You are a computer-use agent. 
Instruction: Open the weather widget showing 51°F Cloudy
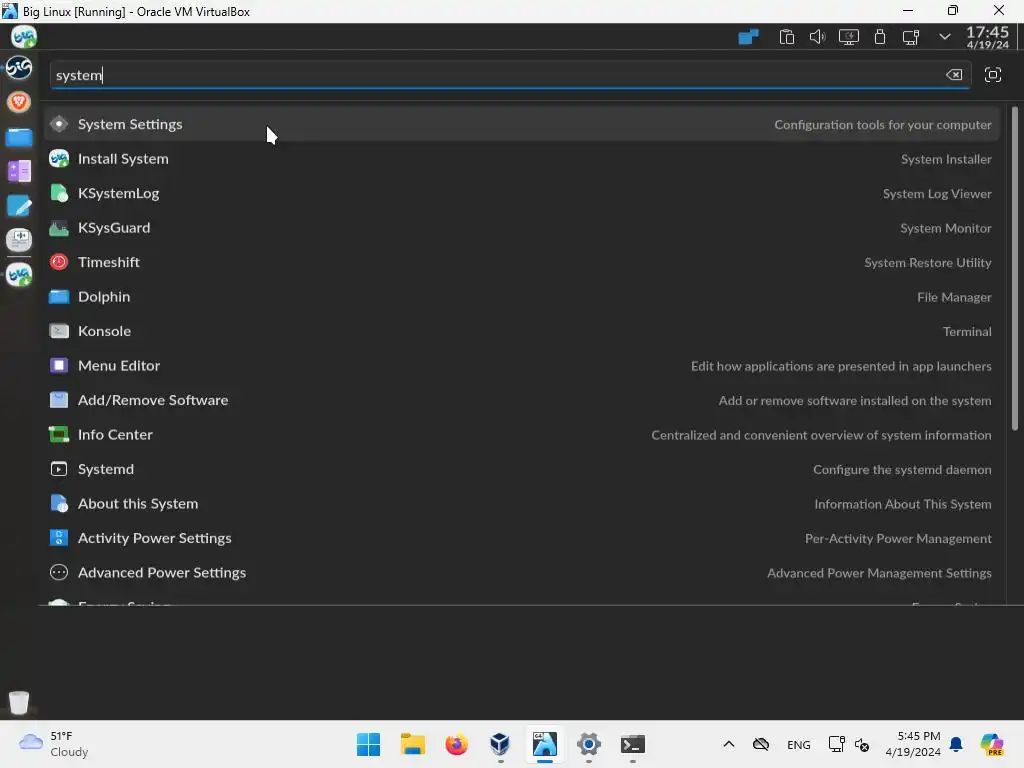(54, 744)
